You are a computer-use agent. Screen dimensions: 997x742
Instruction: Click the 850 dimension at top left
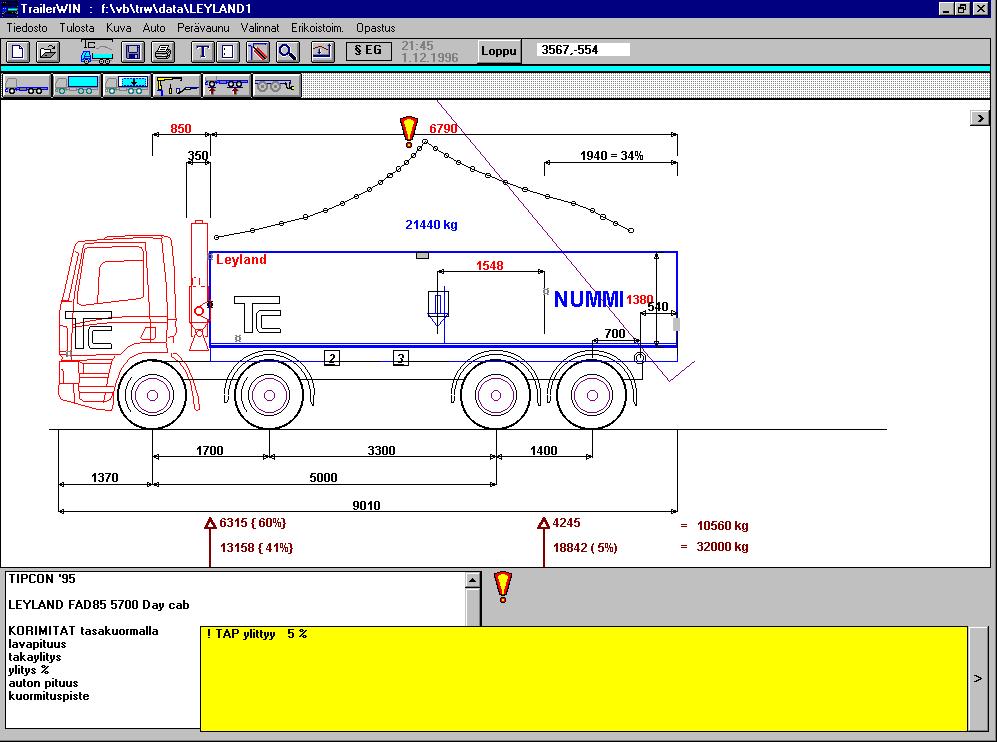(x=181, y=128)
